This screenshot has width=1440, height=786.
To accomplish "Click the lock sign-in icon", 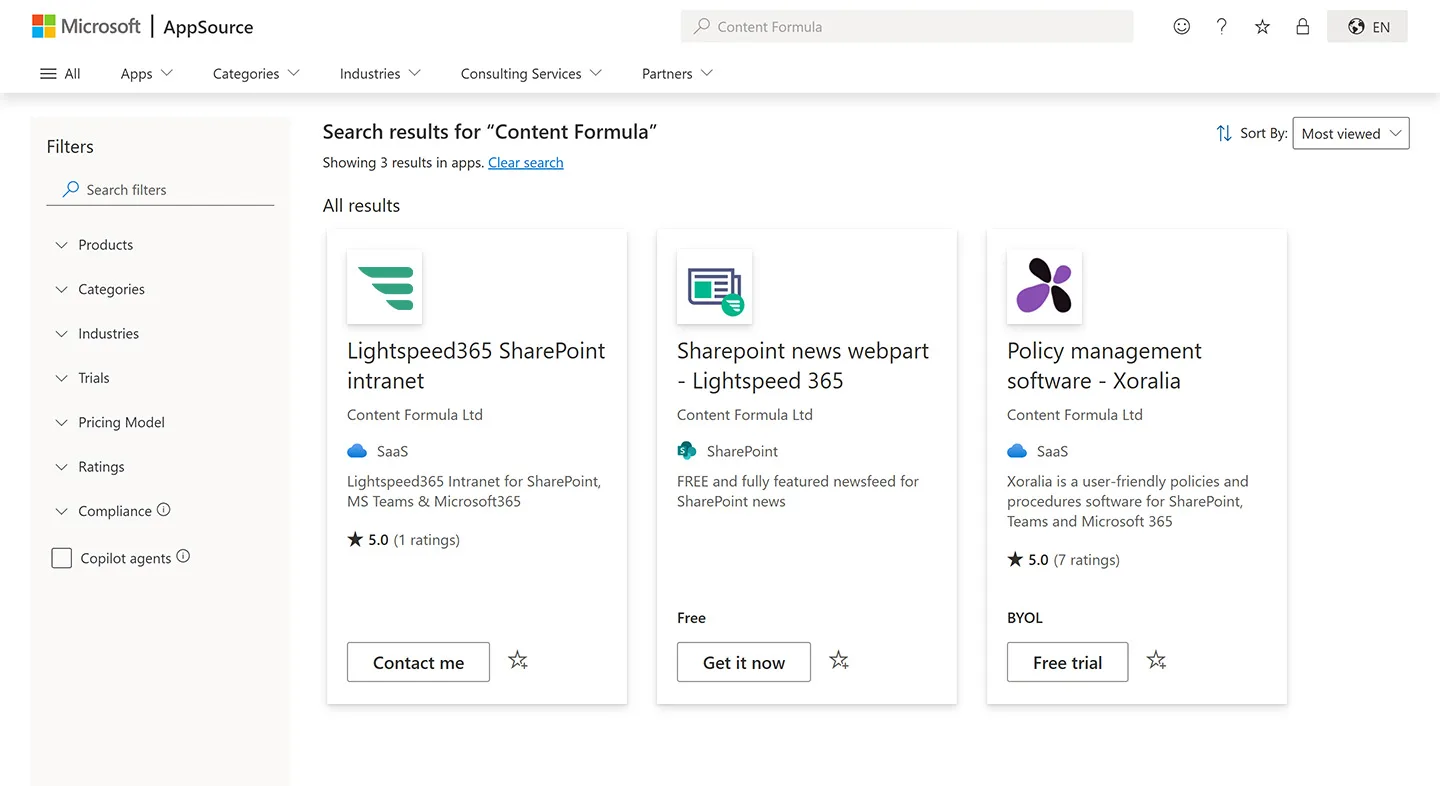I will 1302,27.
